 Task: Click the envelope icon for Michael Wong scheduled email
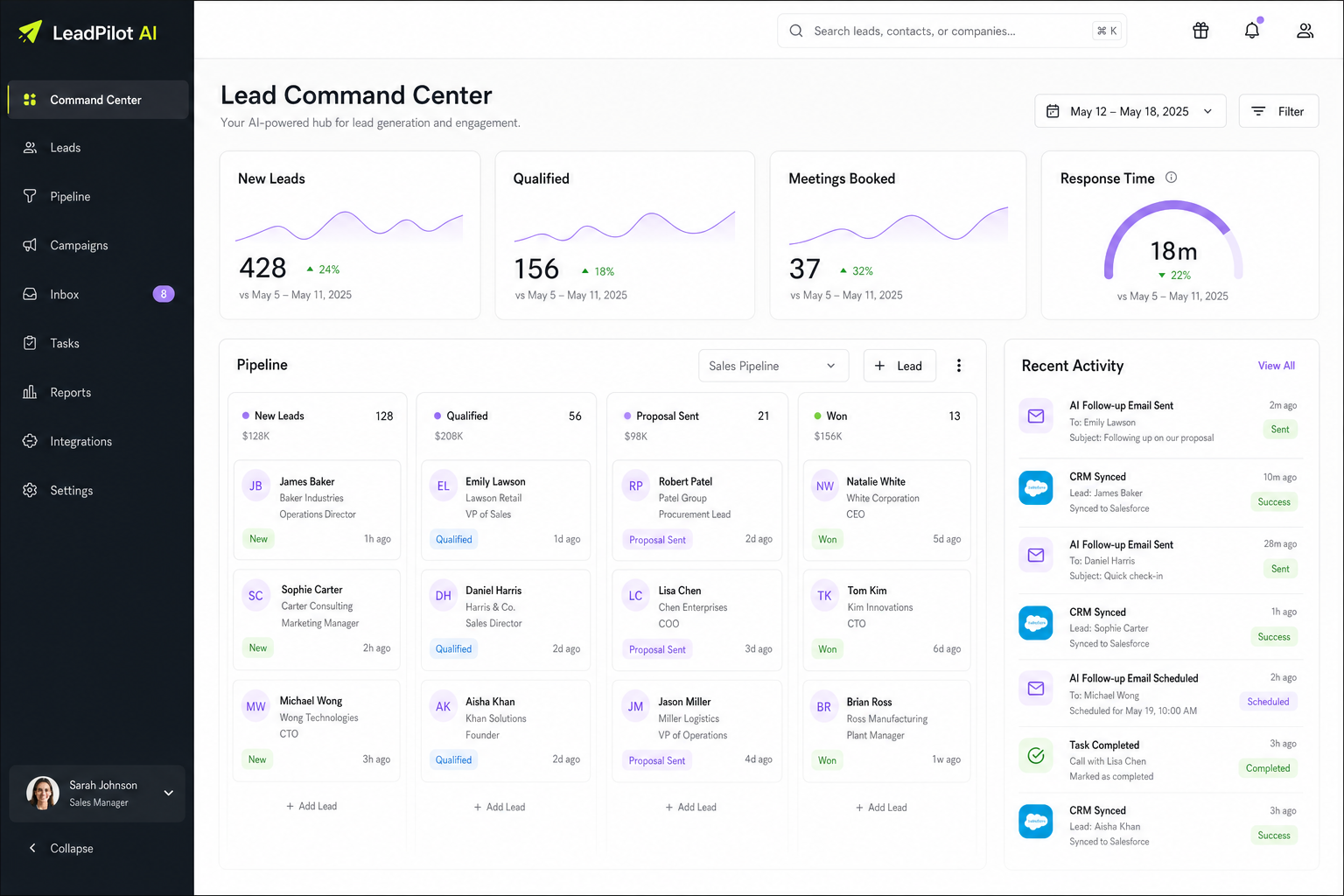pyautogui.click(x=1036, y=689)
